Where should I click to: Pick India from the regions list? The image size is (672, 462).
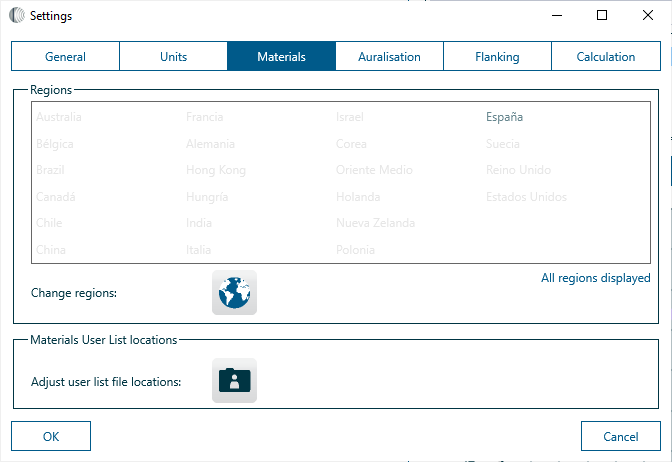tap(199, 223)
